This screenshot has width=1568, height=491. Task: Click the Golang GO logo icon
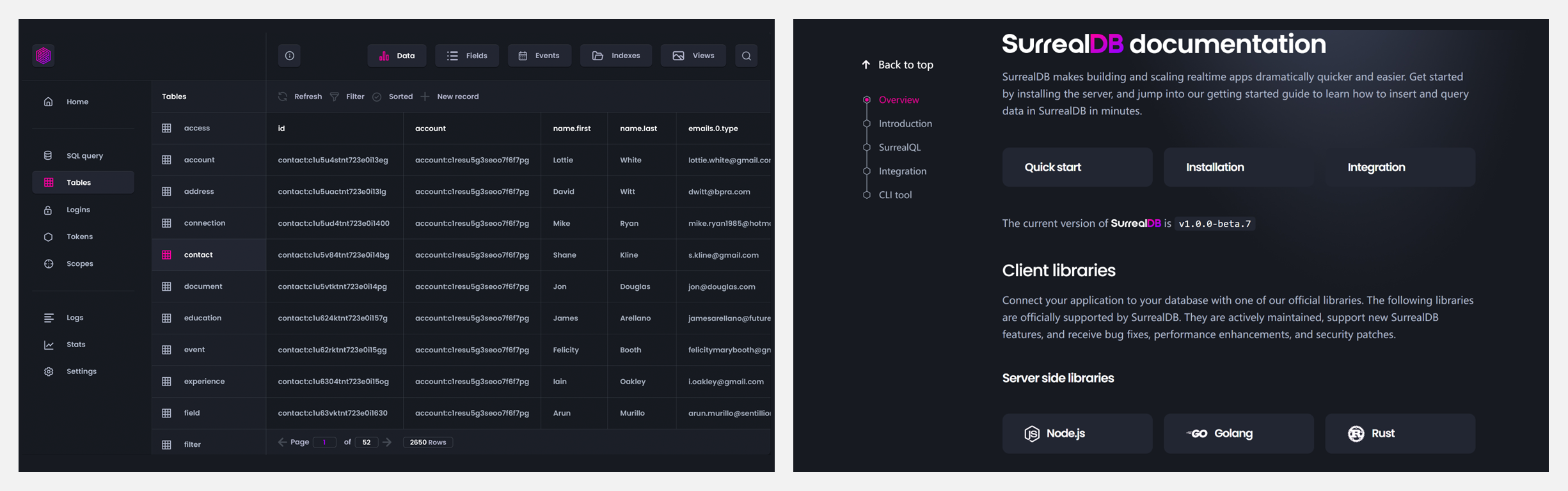coord(1196,433)
